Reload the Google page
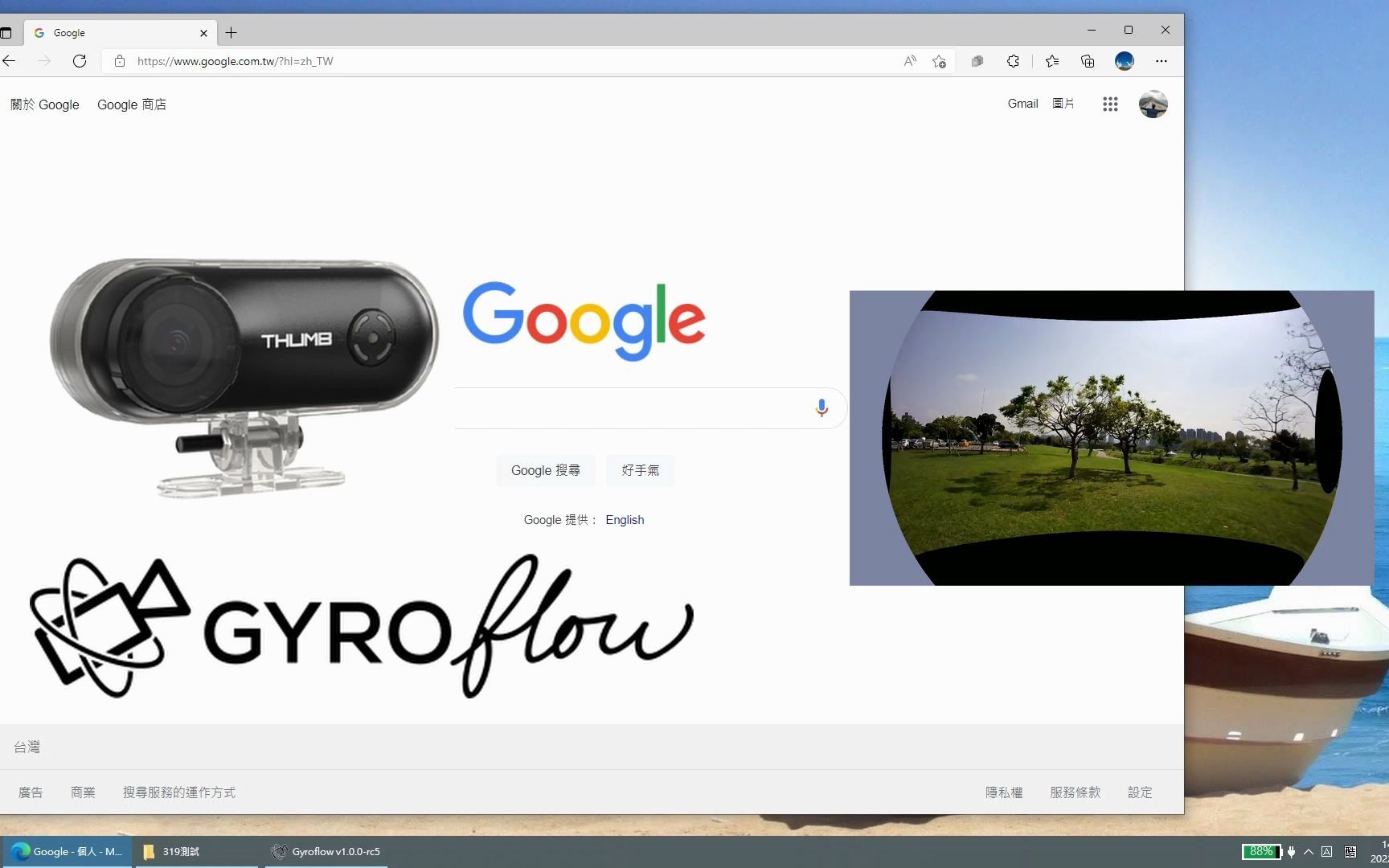This screenshot has width=1389, height=868. (80, 61)
